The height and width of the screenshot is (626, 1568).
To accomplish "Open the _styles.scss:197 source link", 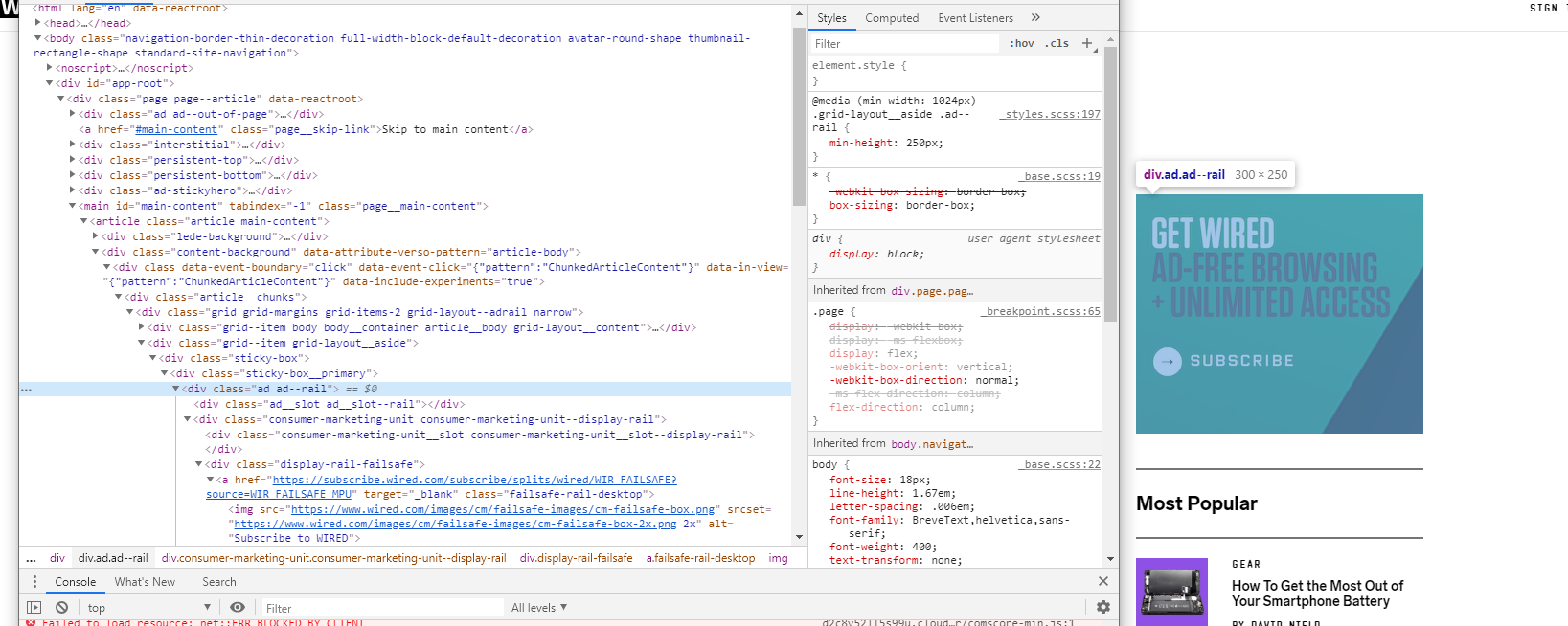I will pos(1050,114).
